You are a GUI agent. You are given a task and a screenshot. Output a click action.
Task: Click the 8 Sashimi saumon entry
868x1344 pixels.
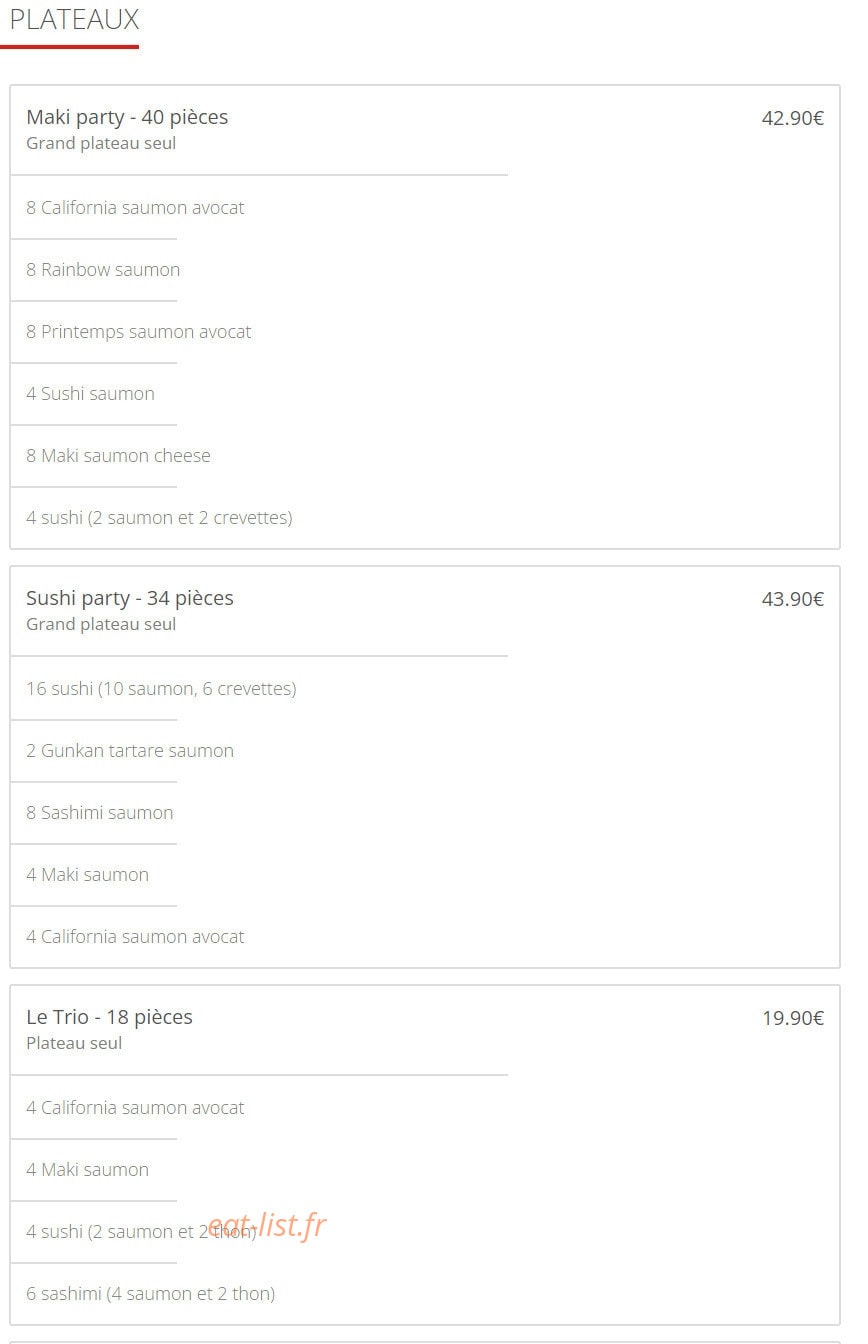[100, 813]
